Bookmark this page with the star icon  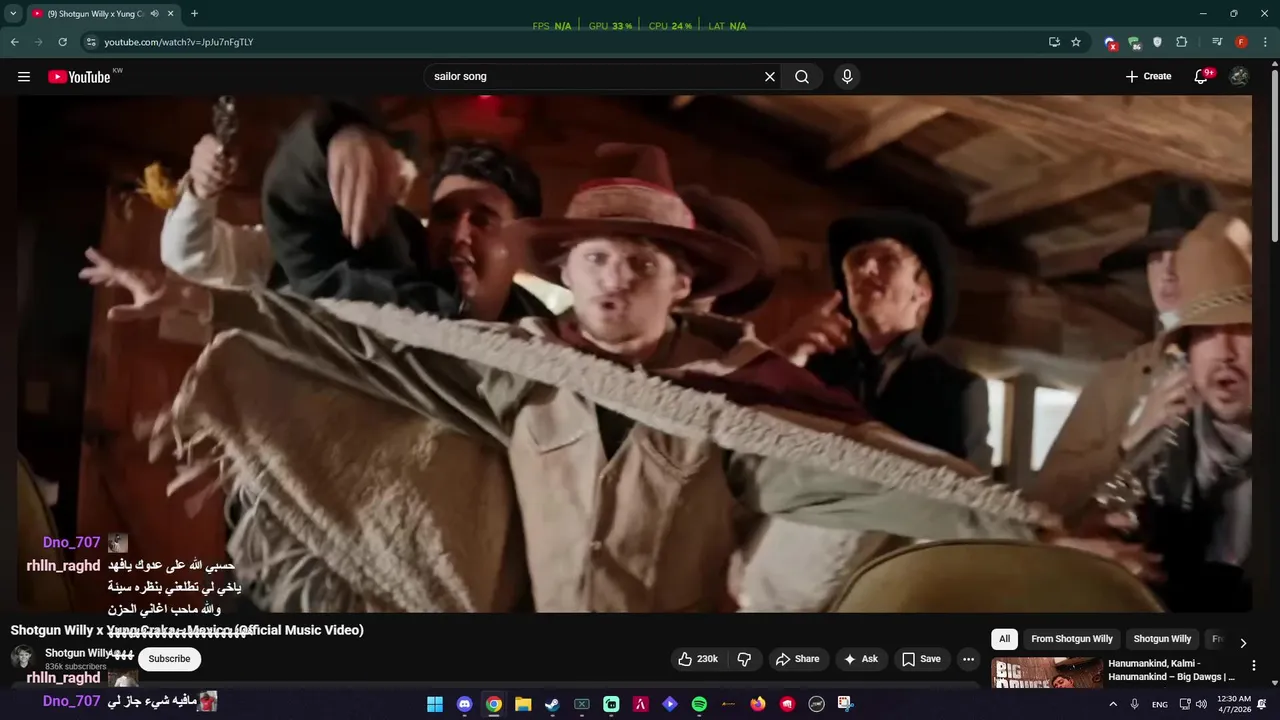coord(1076,42)
